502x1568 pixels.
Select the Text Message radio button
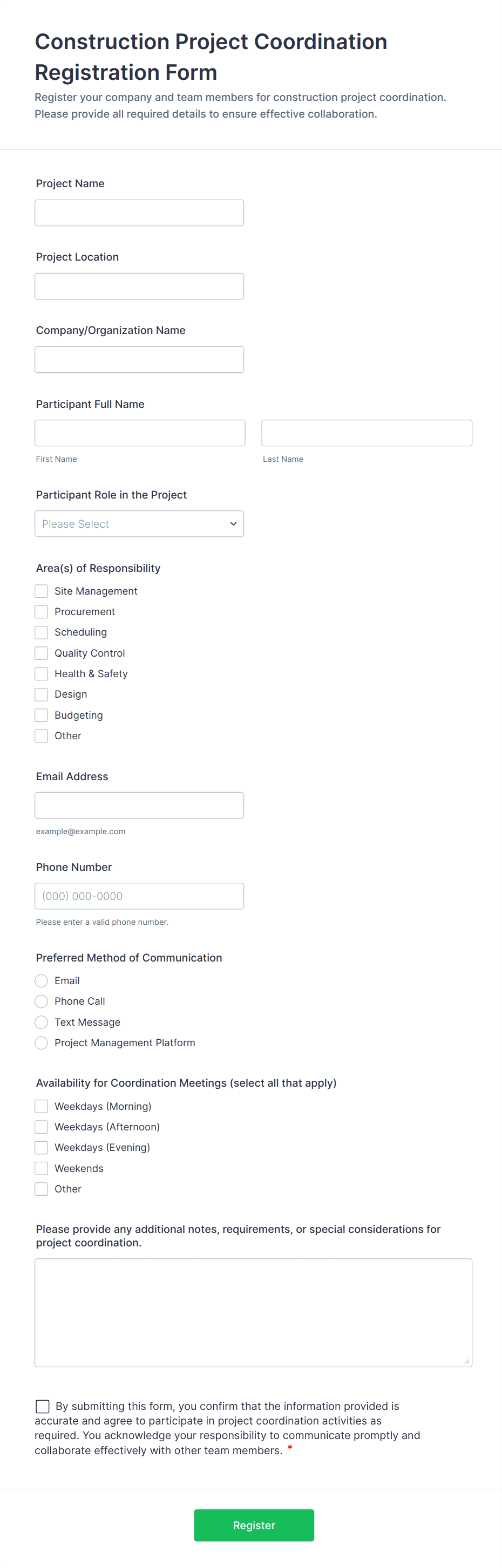click(x=41, y=1022)
